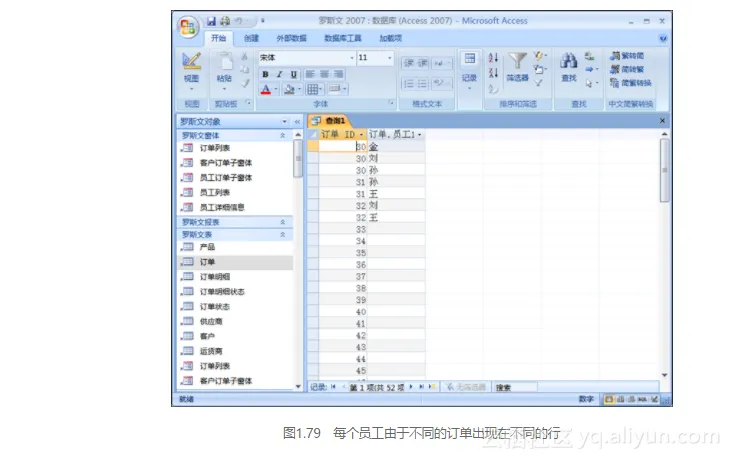Click the blue help icon on ribbon
This screenshot has width=731, height=460.
[x=663, y=38]
